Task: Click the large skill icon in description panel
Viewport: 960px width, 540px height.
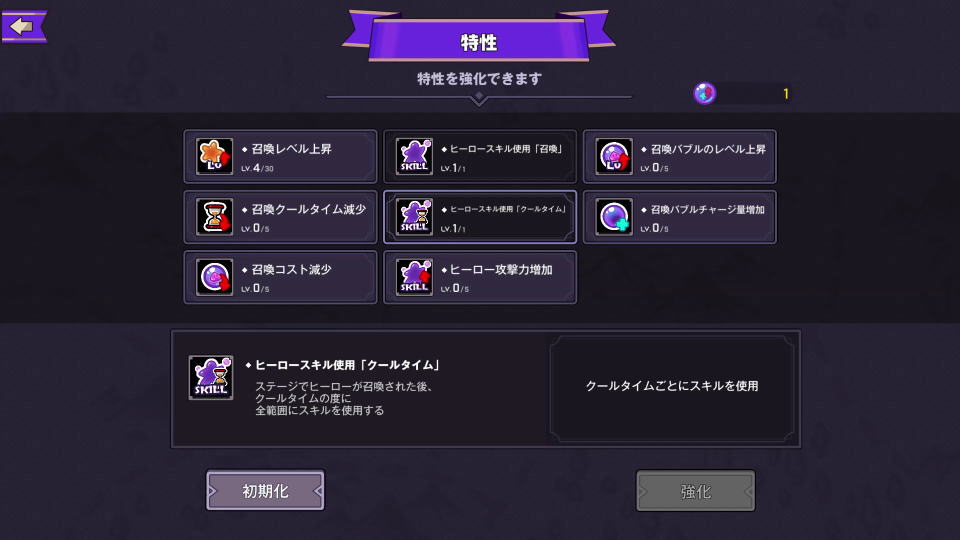Action: (x=211, y=378)
